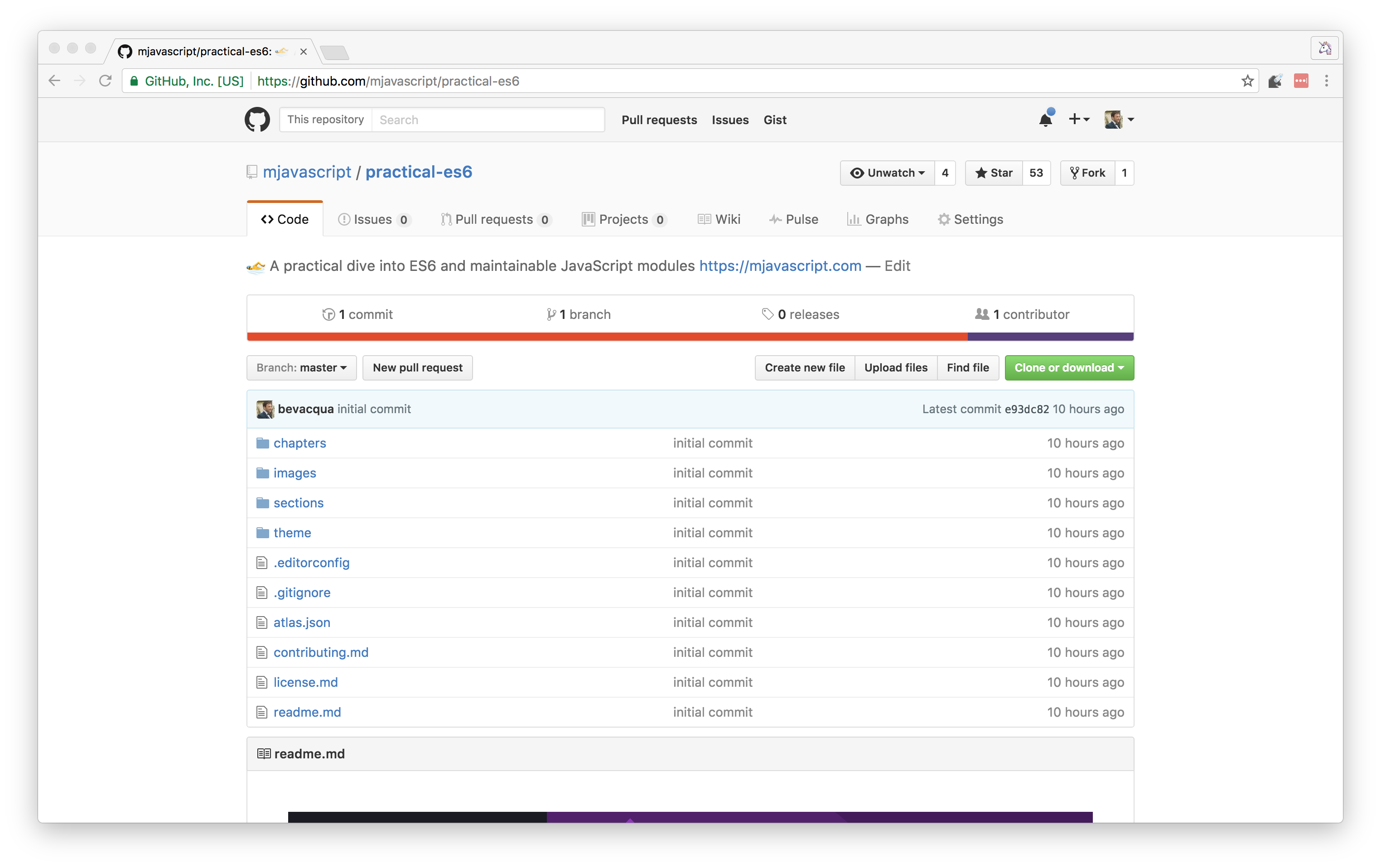The image size is (1381, 868).
Task: Focus the repository search field
Action: pyautogui.click(x=488, y=120)
